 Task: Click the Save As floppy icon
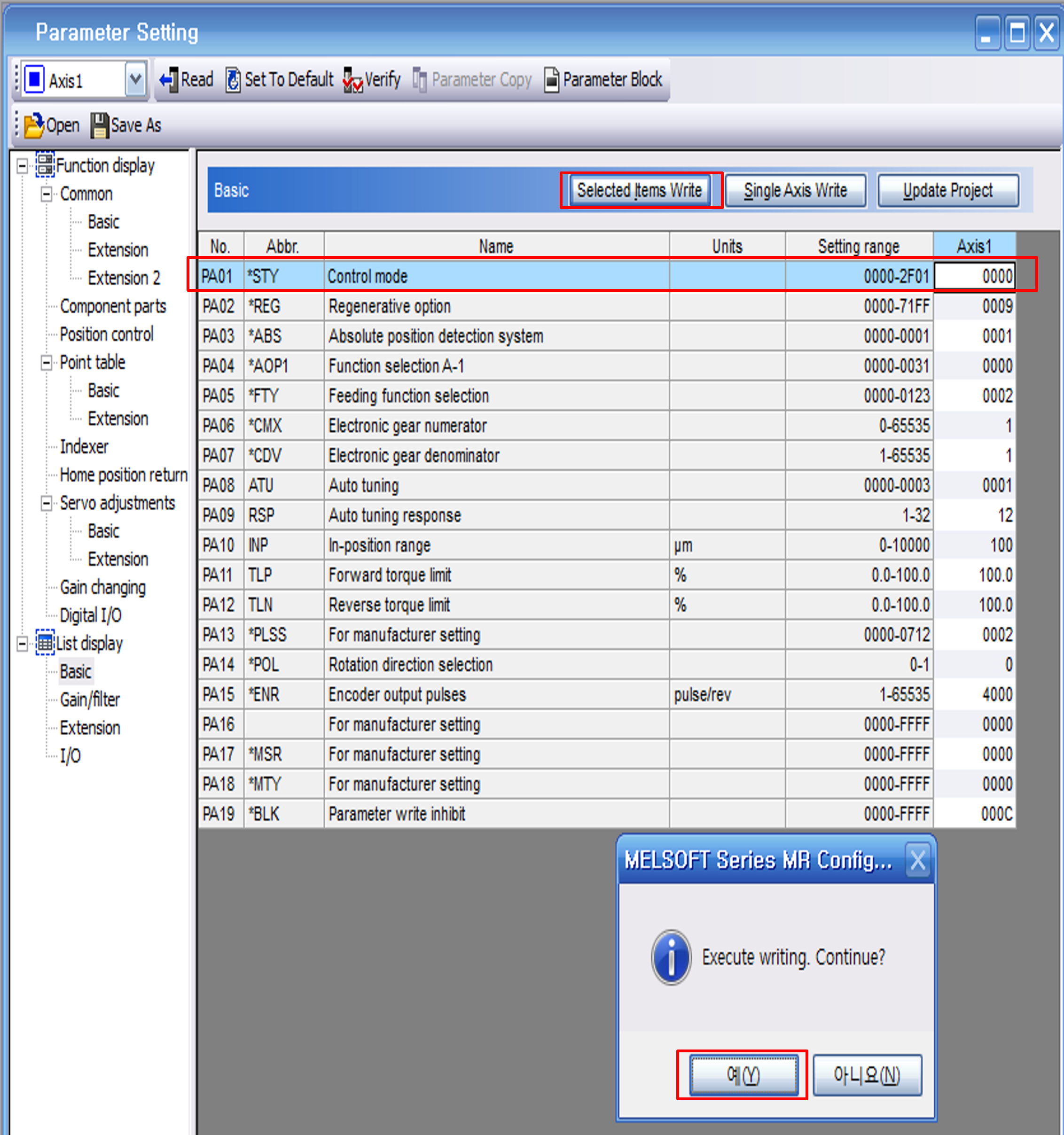(99, 125)
